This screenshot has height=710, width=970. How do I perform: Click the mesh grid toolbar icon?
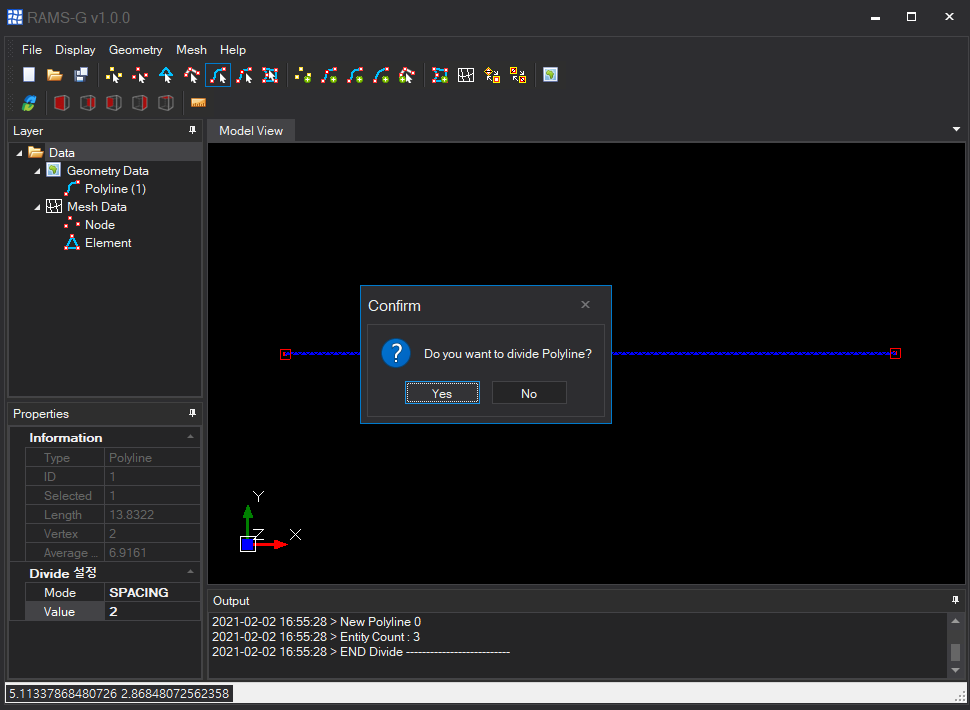pos(466,75)
